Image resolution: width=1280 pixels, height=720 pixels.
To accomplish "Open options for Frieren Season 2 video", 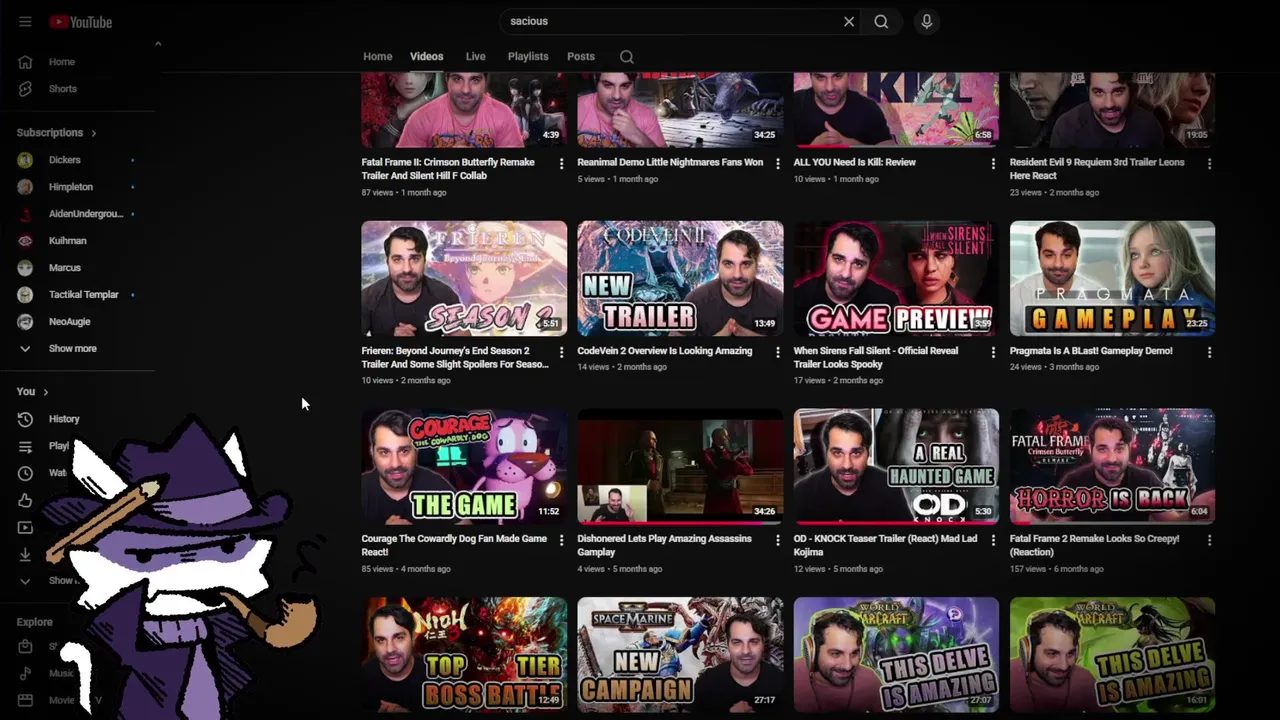I will 561,352.
